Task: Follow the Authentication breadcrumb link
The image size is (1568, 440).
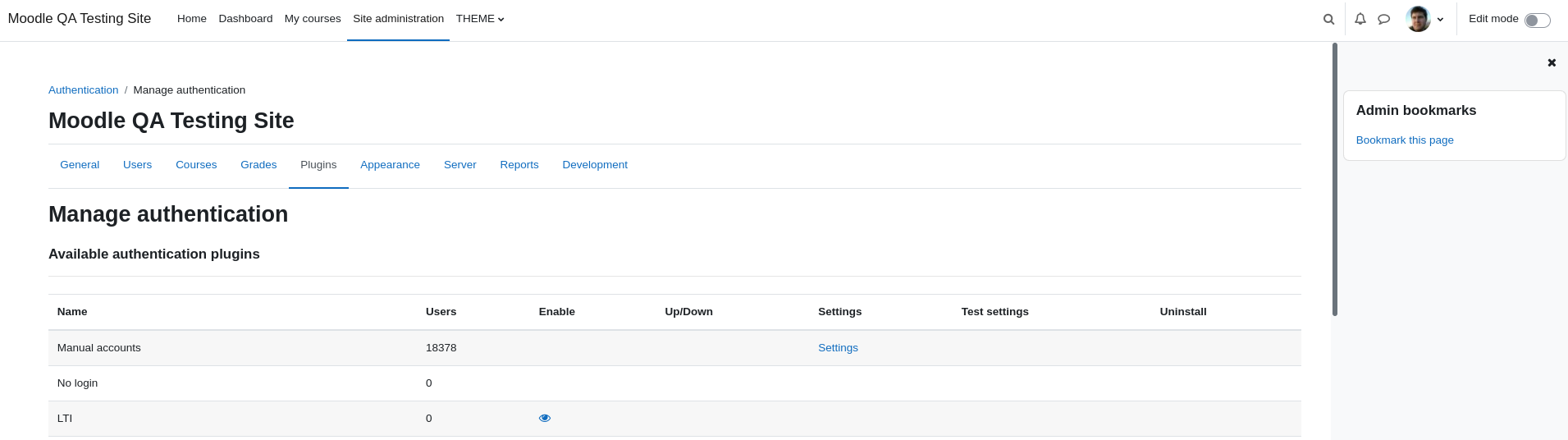Action: point(83,90)
